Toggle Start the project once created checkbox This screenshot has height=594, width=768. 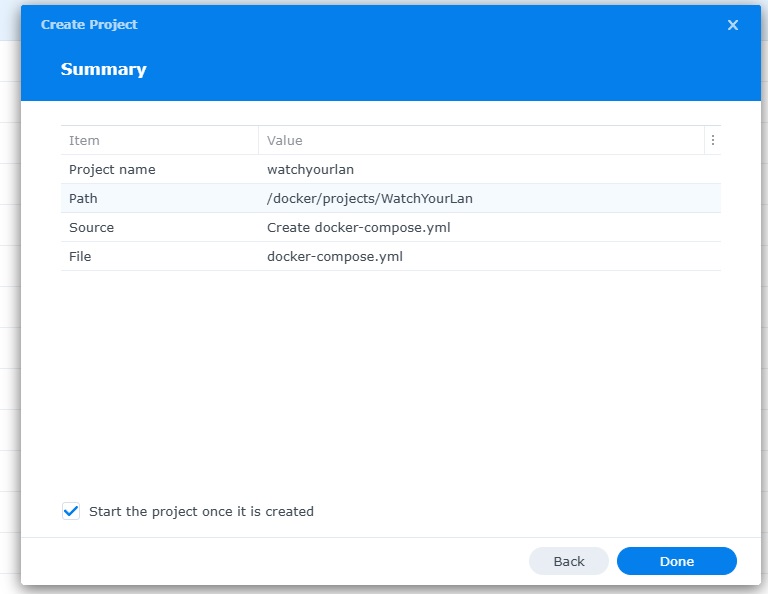coord(71,511)
